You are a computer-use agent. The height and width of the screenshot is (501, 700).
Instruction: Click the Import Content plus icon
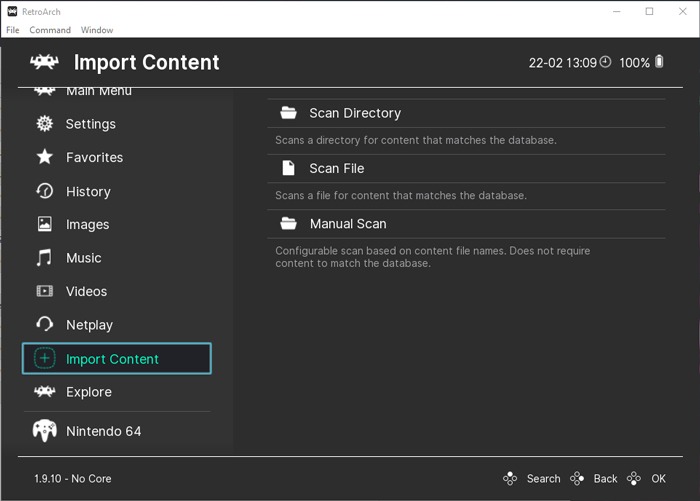pos(45,358)
